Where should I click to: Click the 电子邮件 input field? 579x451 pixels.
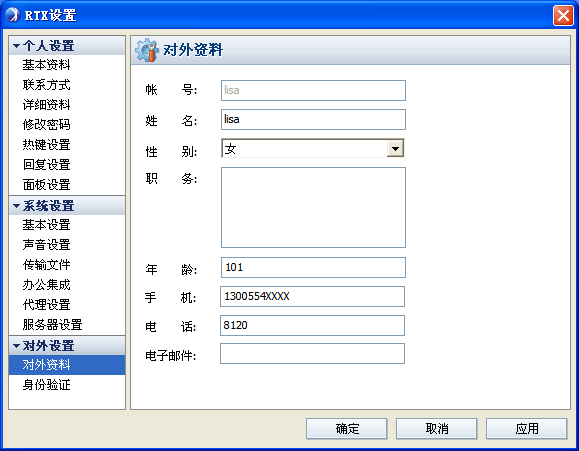coord(312,353)
